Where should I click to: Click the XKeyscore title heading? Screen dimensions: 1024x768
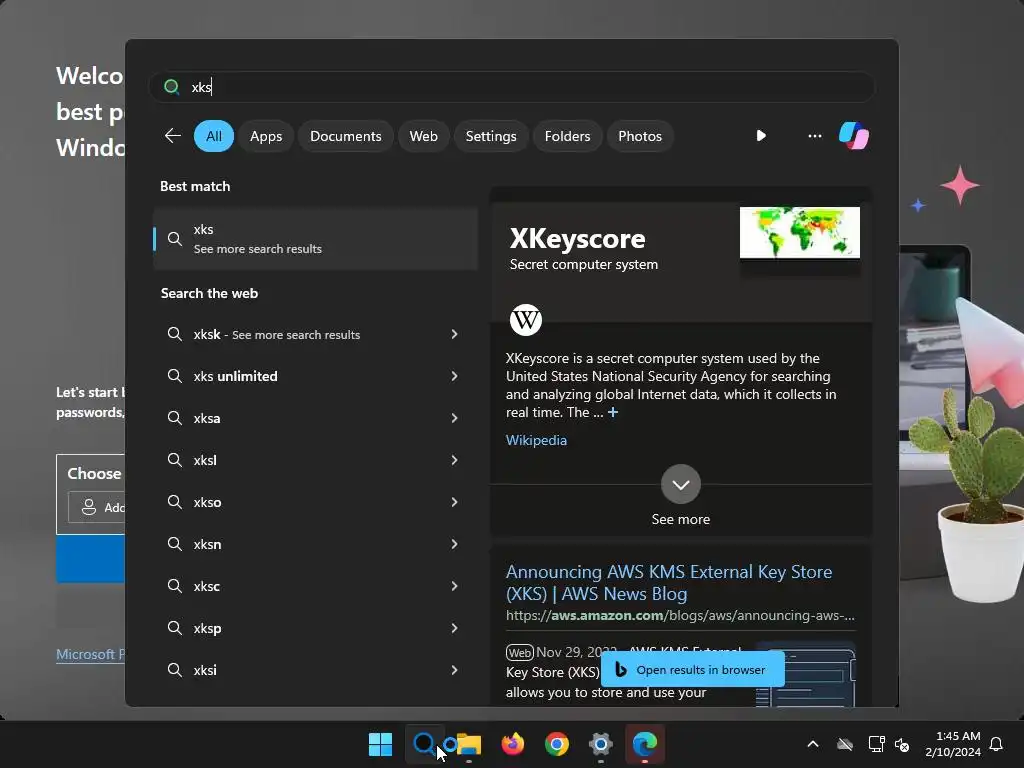pyautogui.click(x=577, y=239)
